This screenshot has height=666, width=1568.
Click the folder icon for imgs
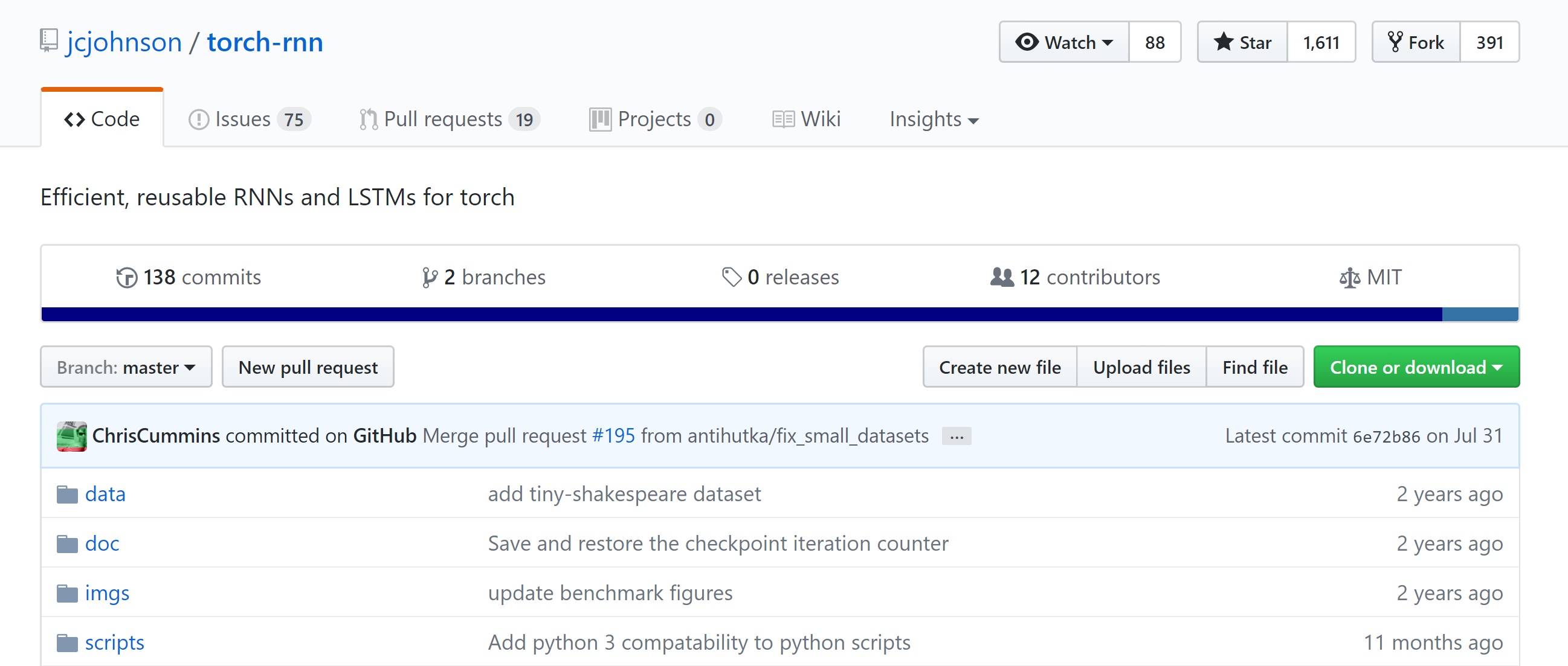pyautogui.click(x=67, y=593)
